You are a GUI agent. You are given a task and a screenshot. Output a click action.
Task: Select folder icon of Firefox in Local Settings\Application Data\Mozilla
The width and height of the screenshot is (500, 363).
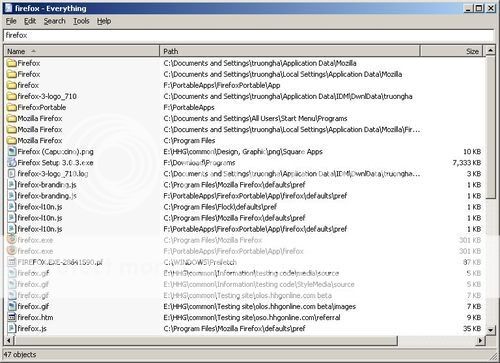click(12, 74)
